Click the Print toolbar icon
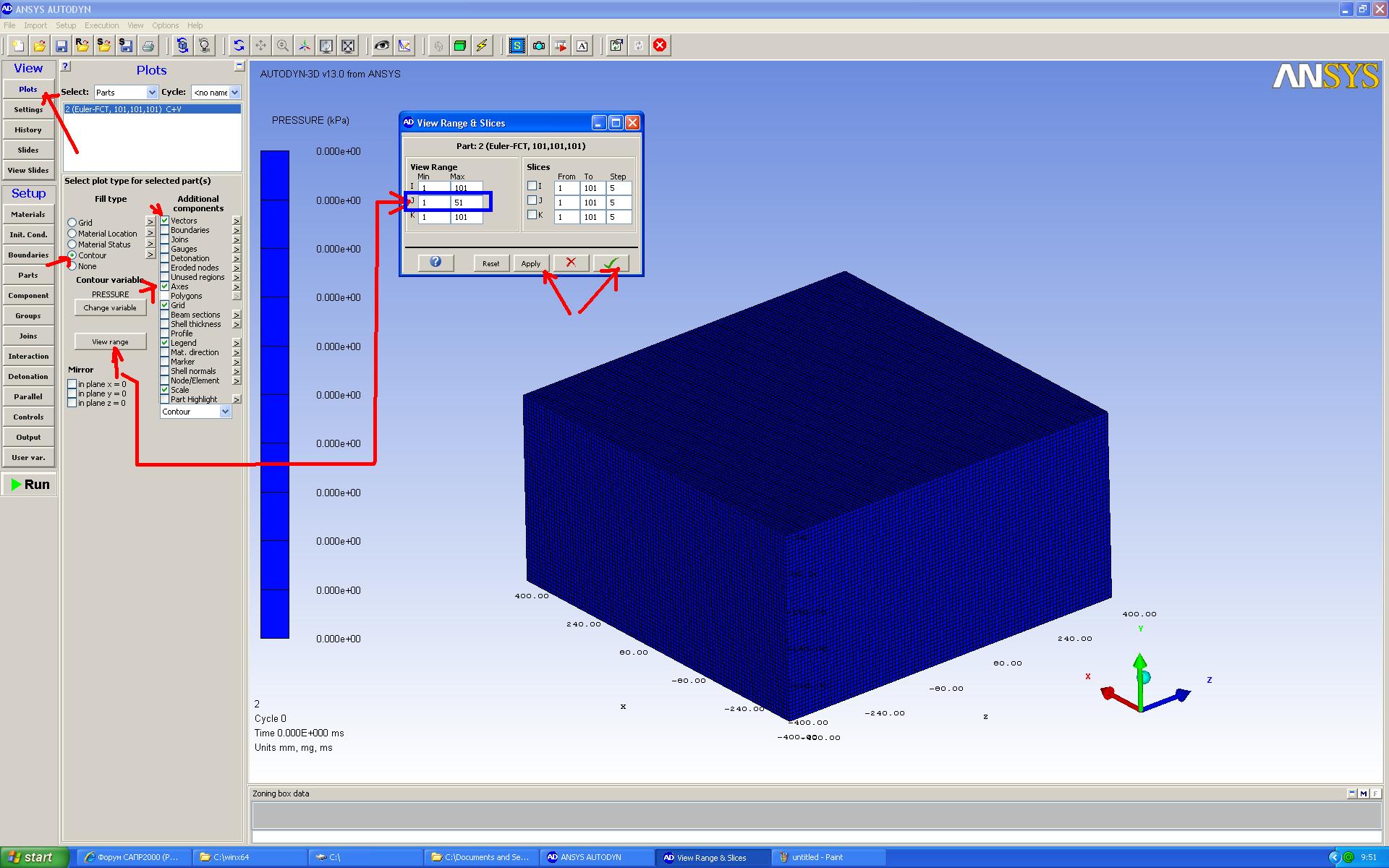The height and width of the screenshot is (868, 1389). [148, 46]
